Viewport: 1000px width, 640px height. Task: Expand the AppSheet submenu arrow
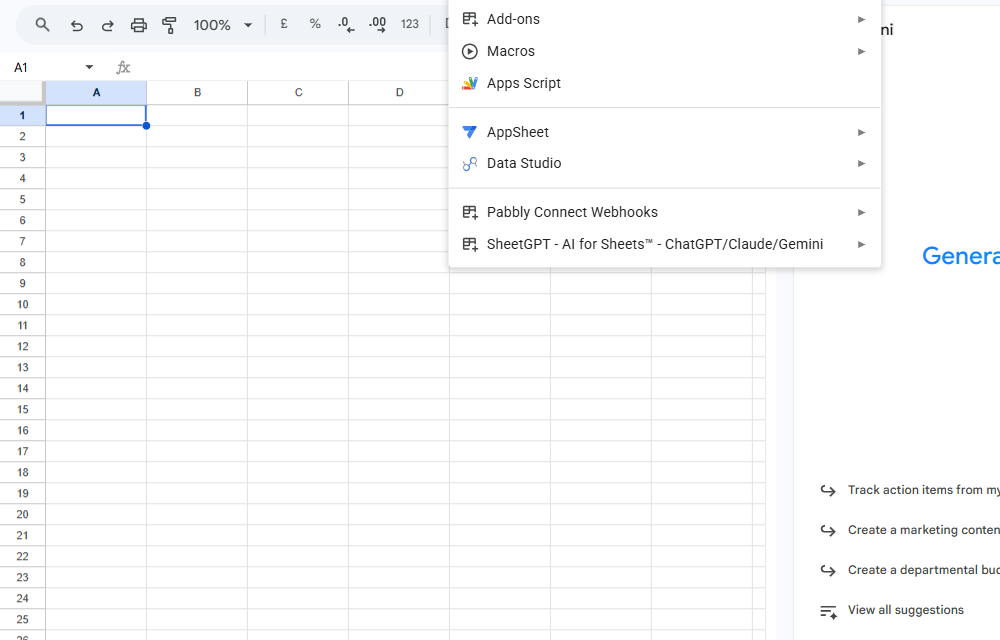861,132
